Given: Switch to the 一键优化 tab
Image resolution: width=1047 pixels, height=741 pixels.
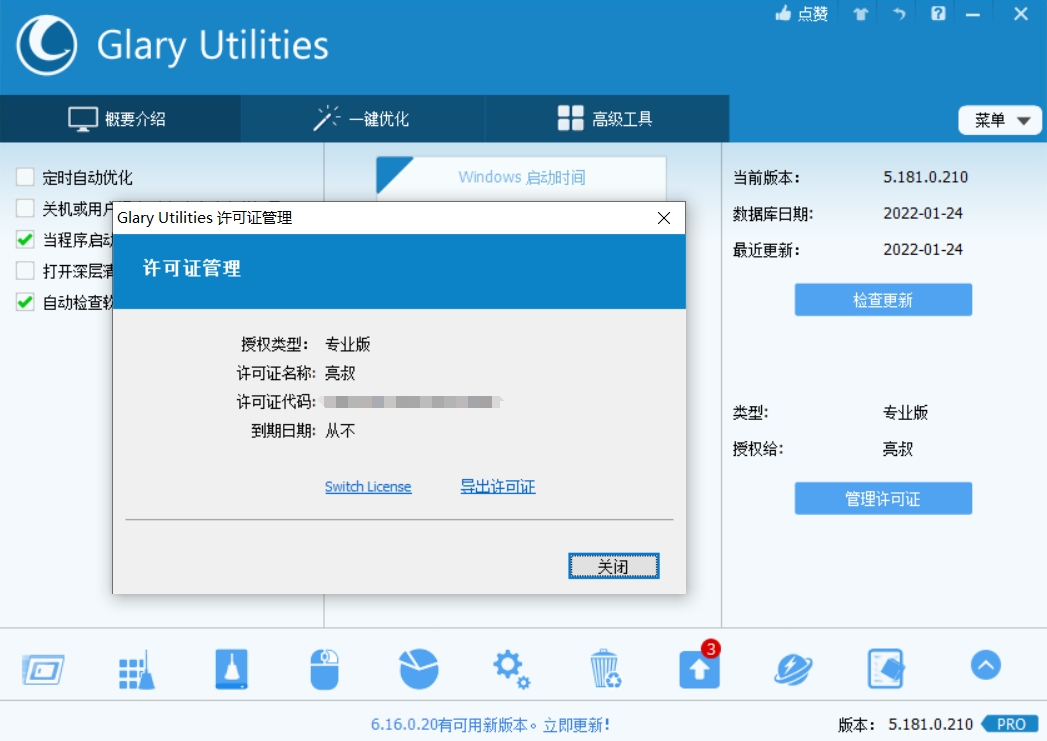Looking at the screenshot, I should (362, 119).
